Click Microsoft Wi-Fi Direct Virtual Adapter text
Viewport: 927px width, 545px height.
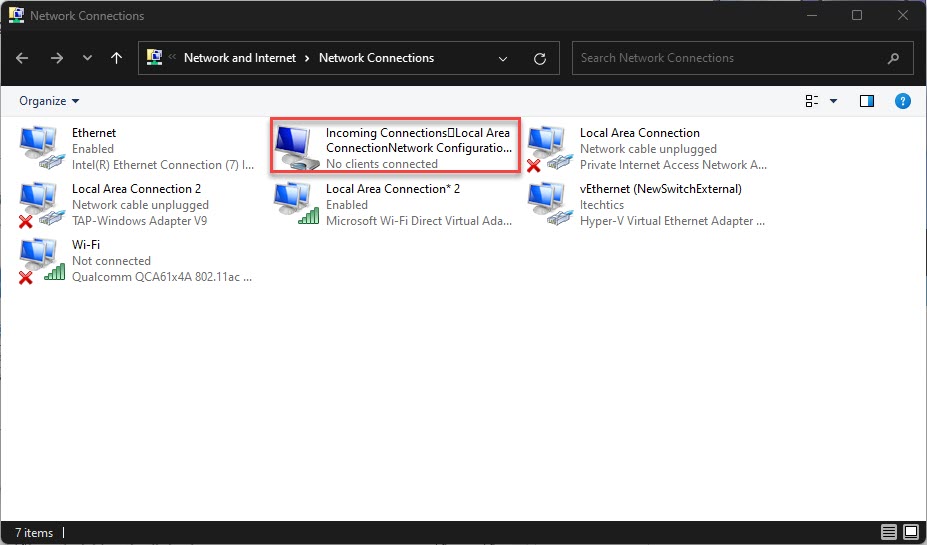pyautogui.click(x=419, y=220)
